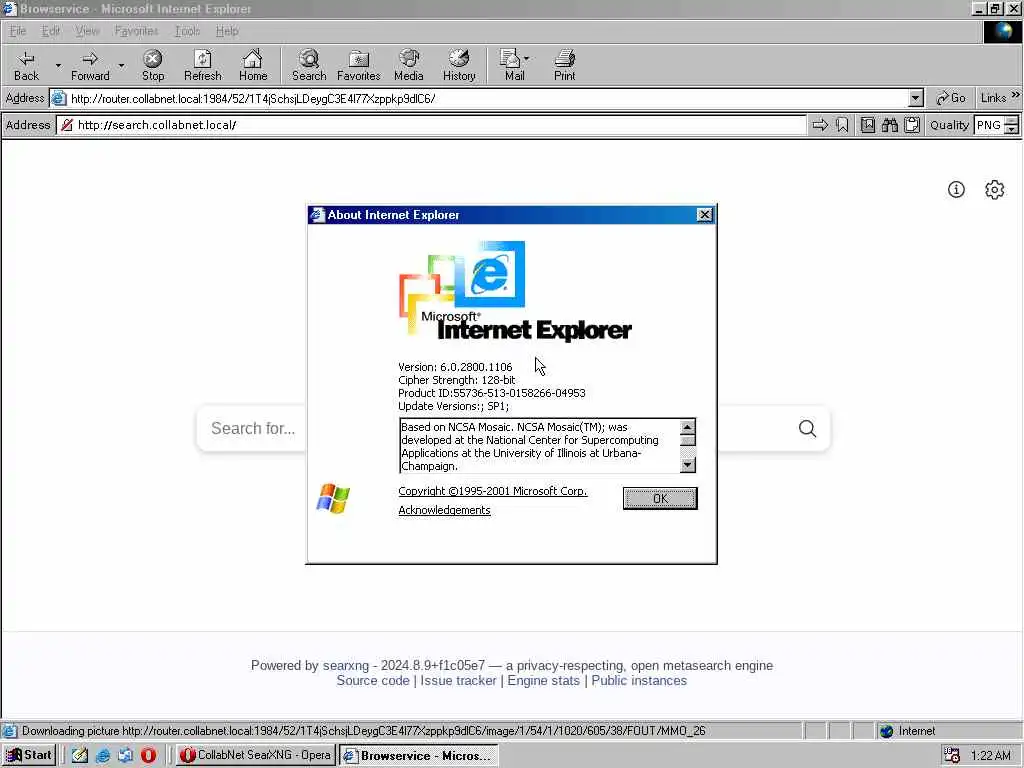Expand the Mail button dropdown arrow
This screenshot has width=1024, height=768.
point(526,59)
